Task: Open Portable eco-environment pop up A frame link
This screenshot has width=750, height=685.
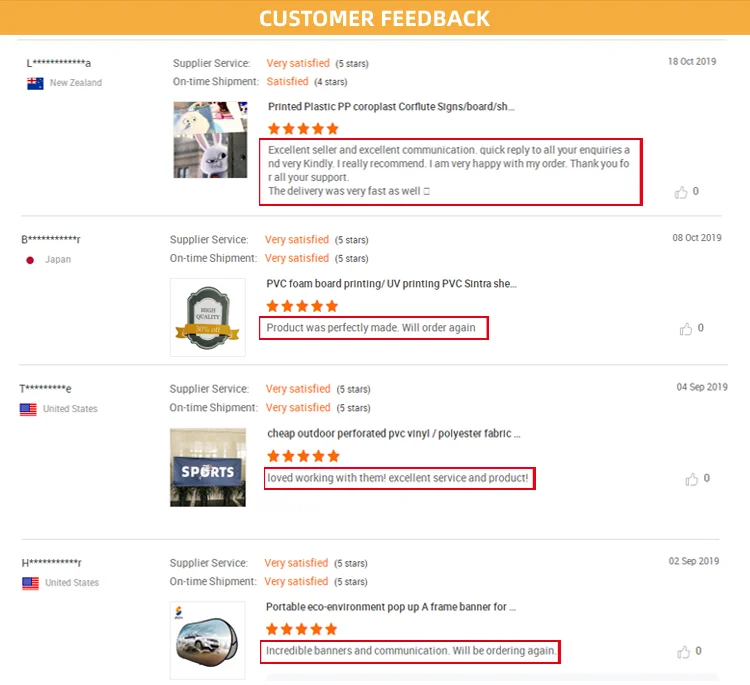Action: (391, 607)
